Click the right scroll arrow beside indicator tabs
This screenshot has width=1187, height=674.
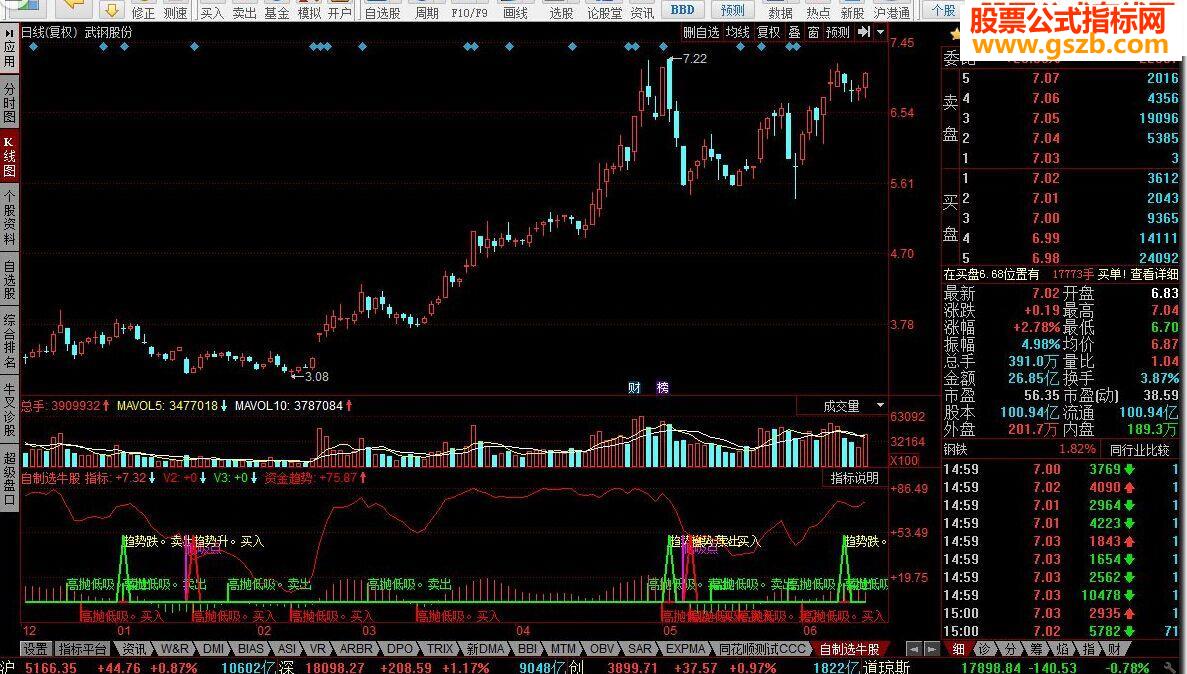[931, 649]
